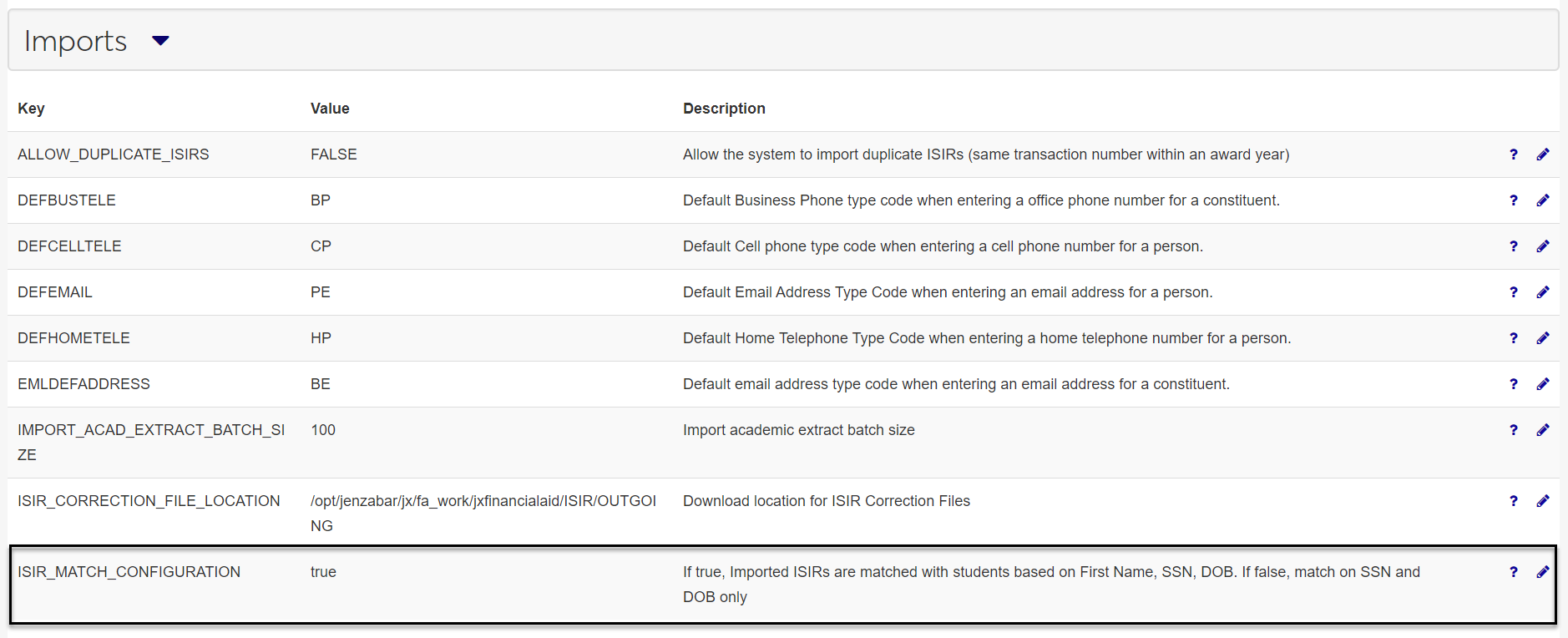Edit the DEFEMAIL value
This screenshot has width=1568, height=638.
pos(1542,292)
